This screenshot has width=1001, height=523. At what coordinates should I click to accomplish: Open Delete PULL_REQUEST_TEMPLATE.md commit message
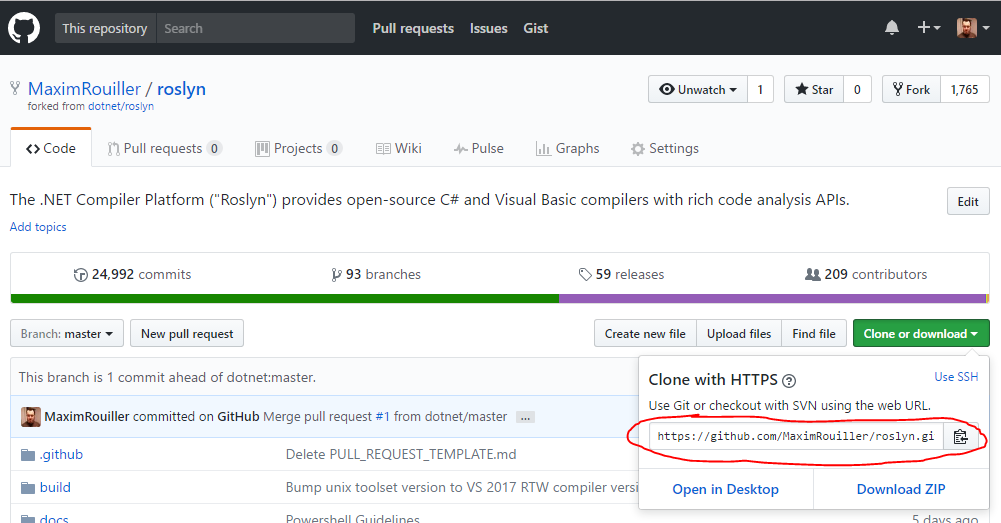401,455
